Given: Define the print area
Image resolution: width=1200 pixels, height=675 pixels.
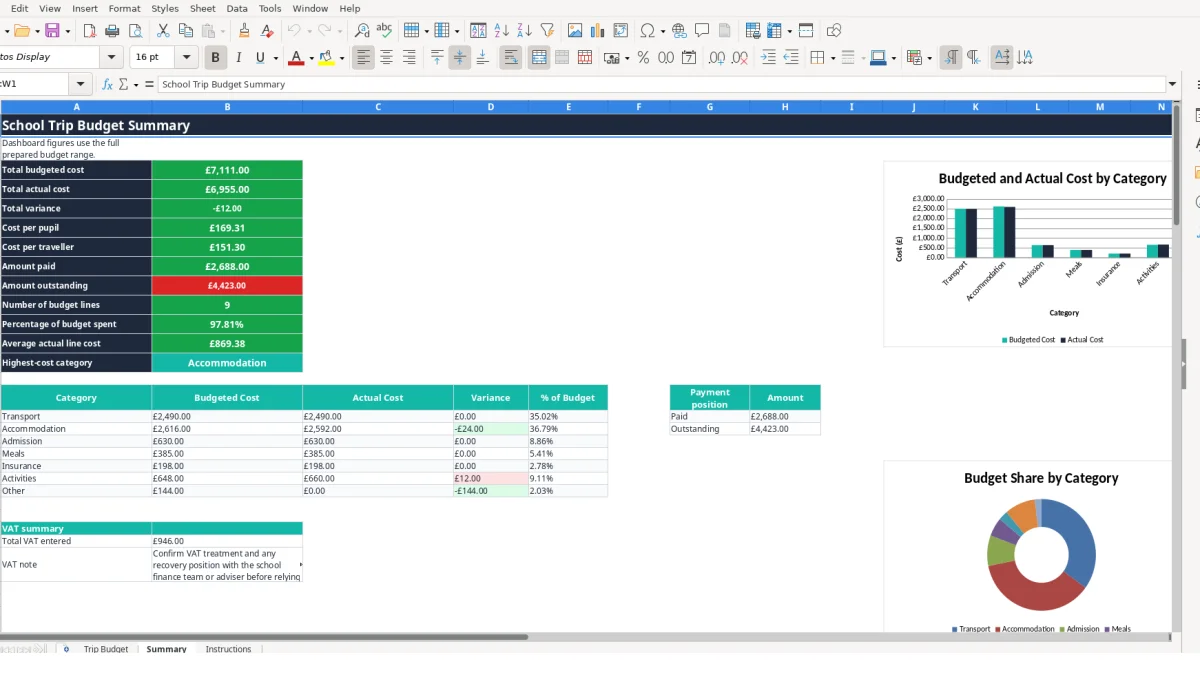Looking at the screenshot, I should [x=753, y=31].
